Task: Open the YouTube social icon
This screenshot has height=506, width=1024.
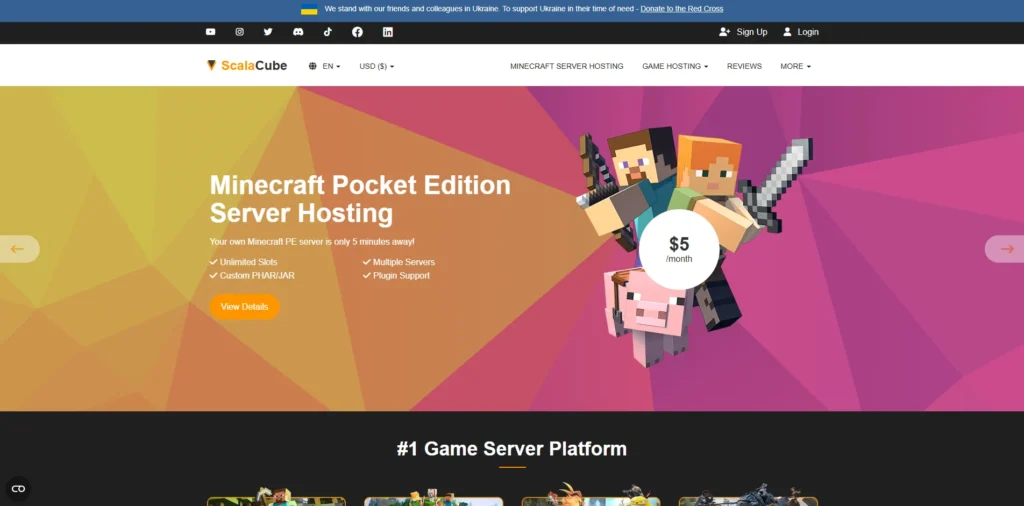Action: click(210, 32)
